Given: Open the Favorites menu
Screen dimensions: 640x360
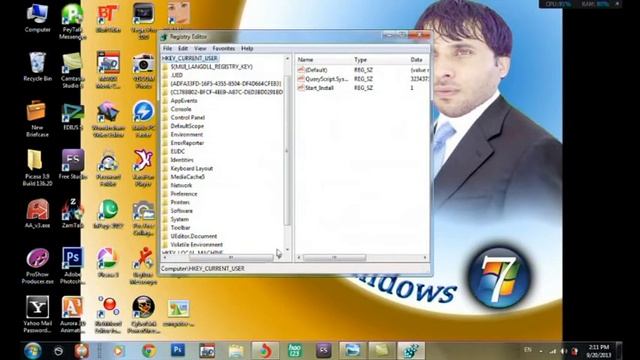Looking at the screenshot, I should pos(224,49).
